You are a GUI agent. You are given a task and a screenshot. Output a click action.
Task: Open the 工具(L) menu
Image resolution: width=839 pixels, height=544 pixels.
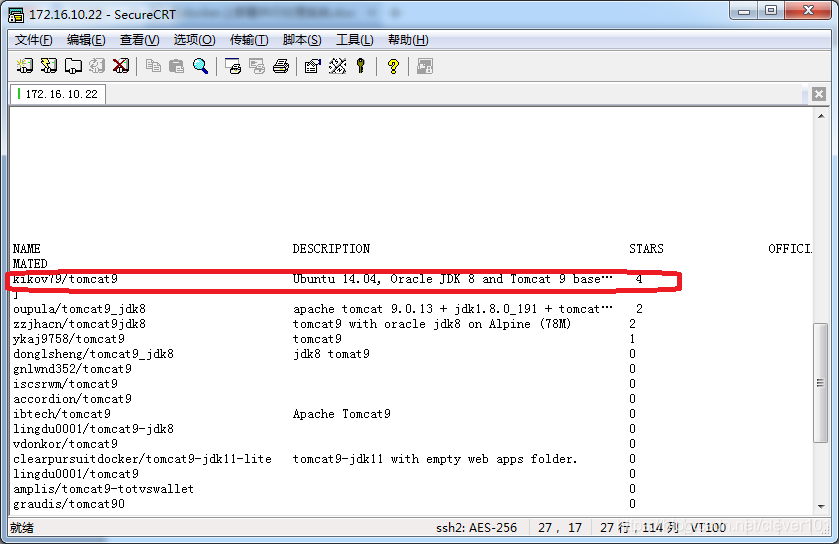tap(354, 40)
